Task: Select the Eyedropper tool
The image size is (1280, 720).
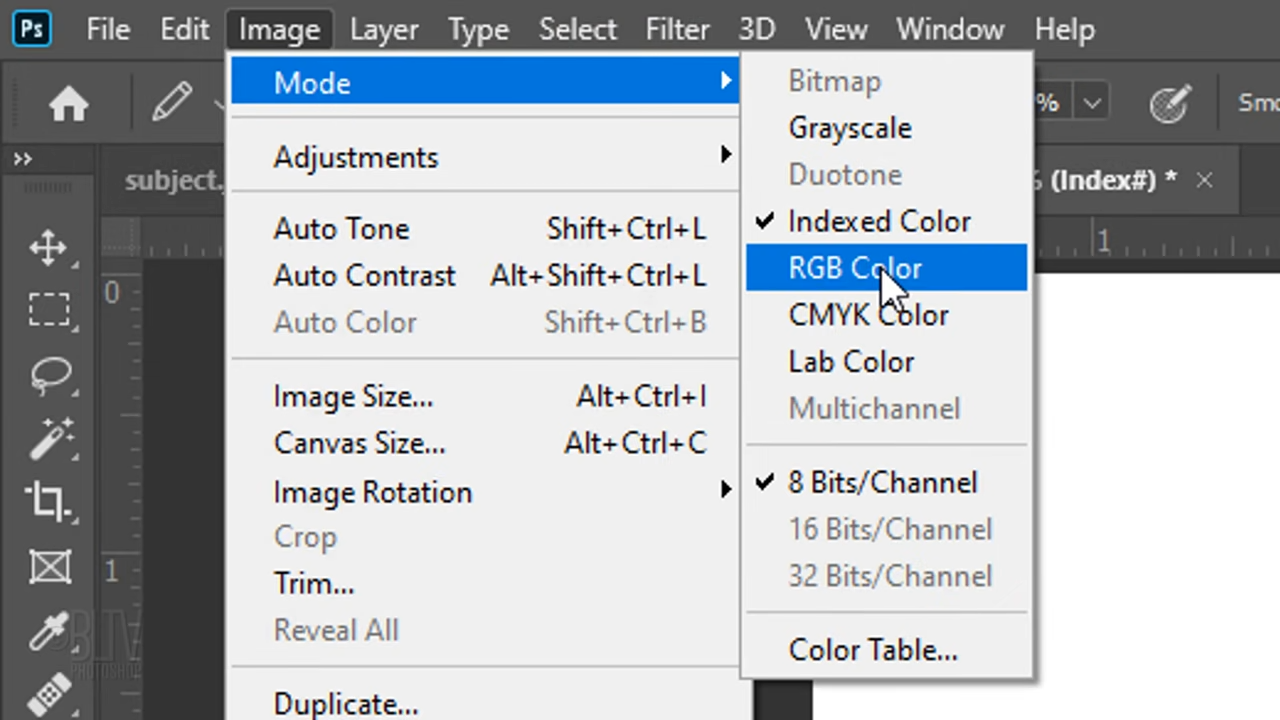Action: click(x=50, y=630)
